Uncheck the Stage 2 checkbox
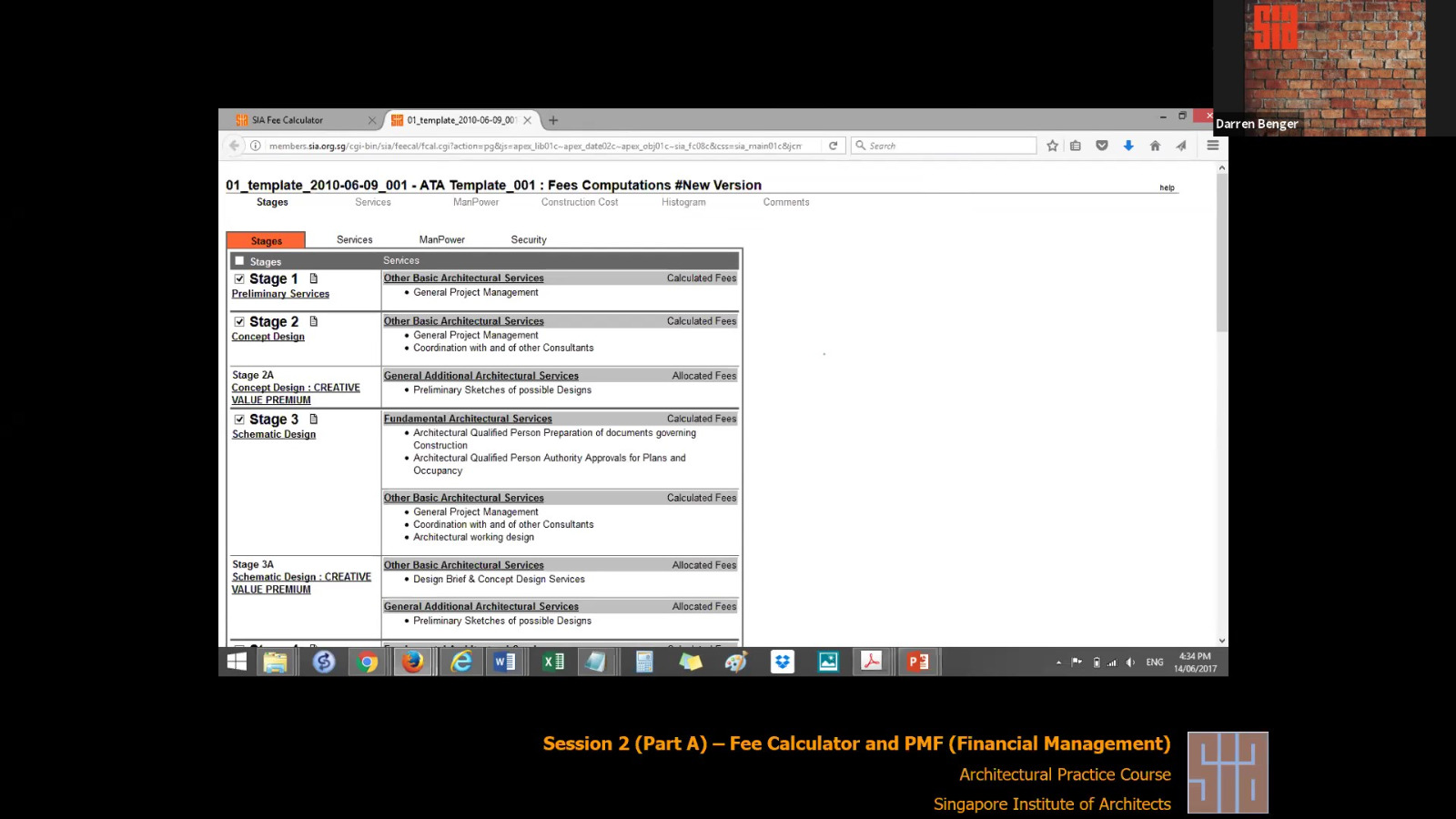1456x819 pixels. click(x=239, y=322)
